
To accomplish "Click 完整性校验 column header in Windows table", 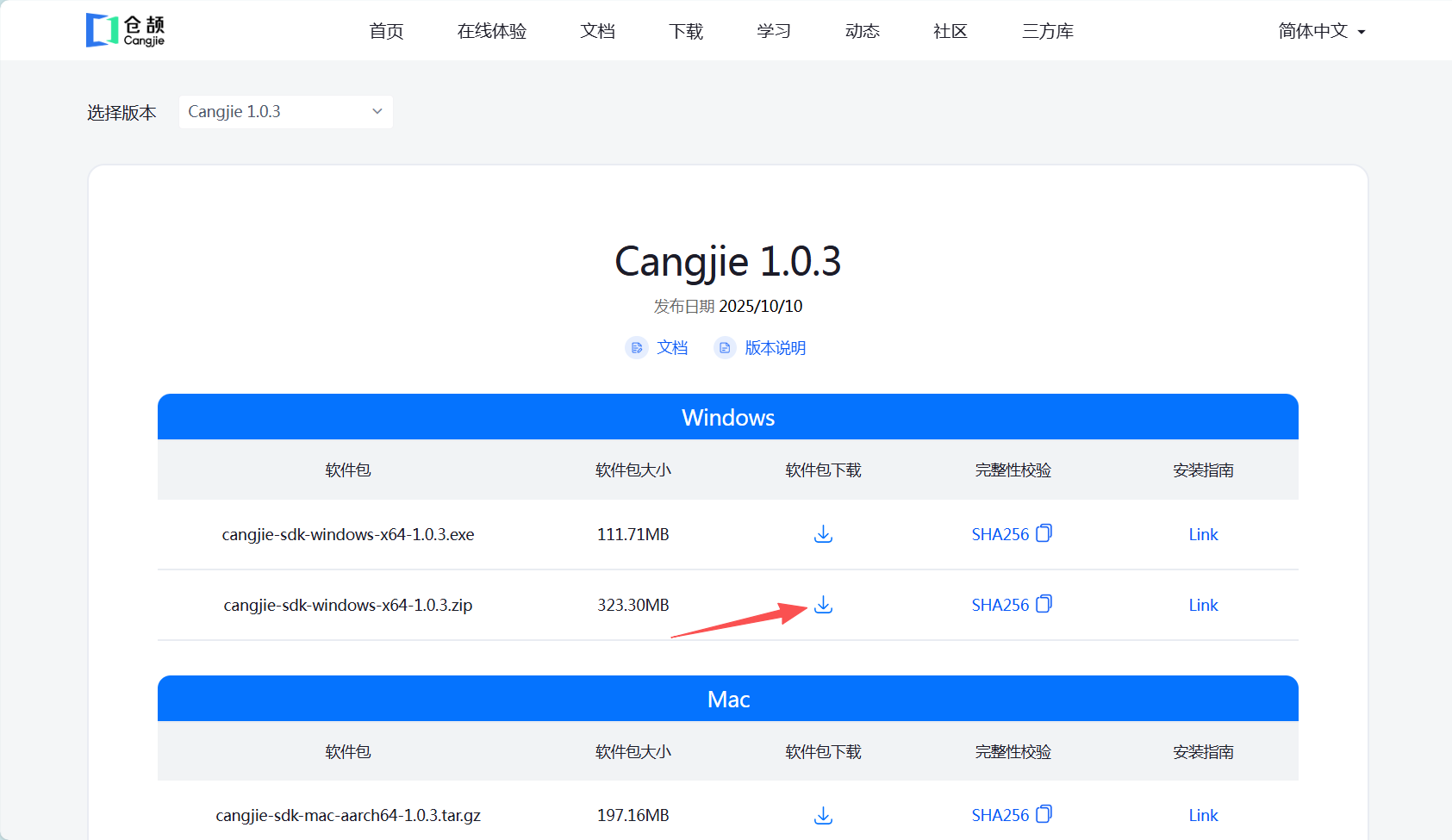I will pos(1013,470).
